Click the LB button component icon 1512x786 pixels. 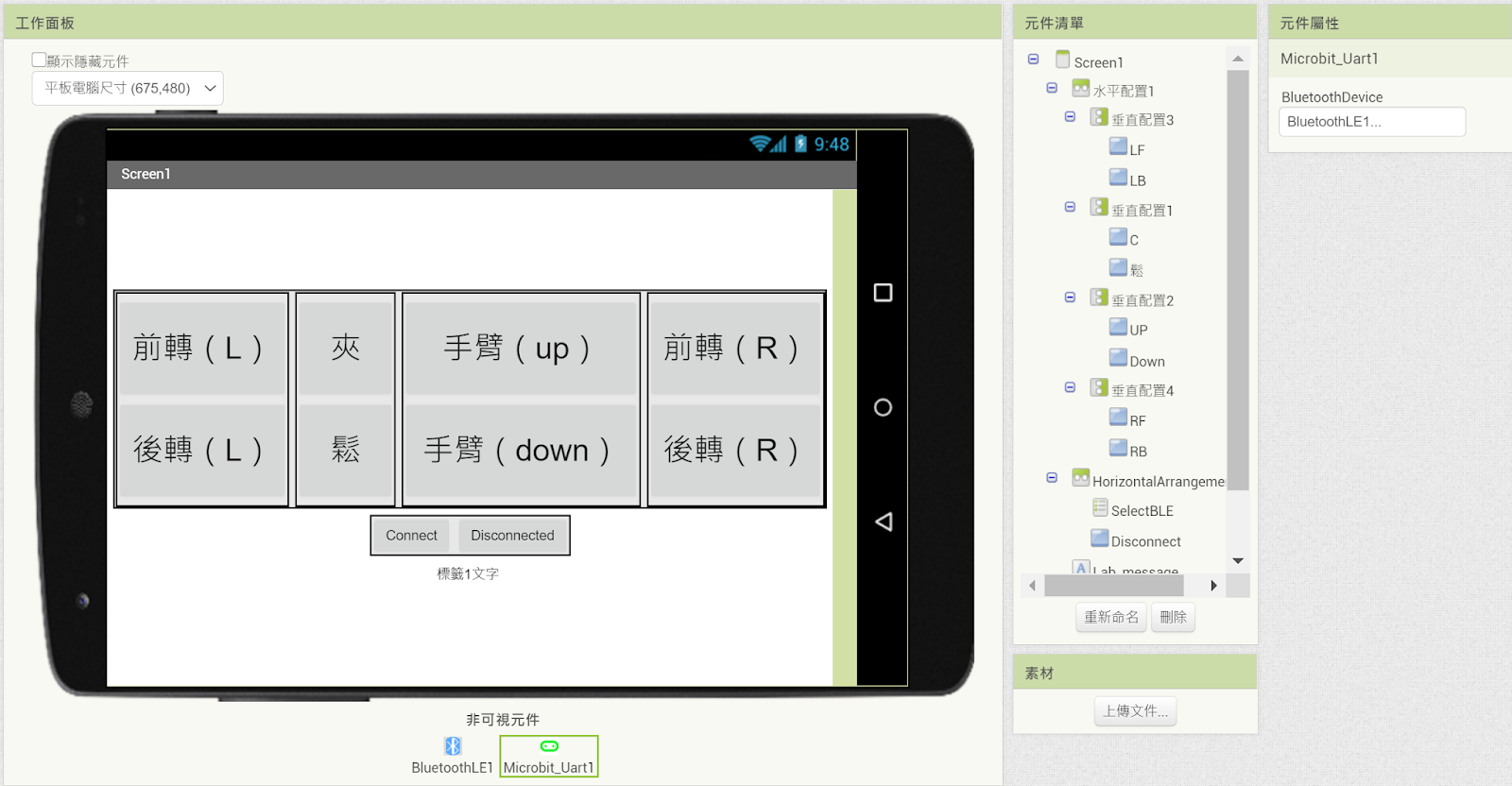click(1118, 178)
